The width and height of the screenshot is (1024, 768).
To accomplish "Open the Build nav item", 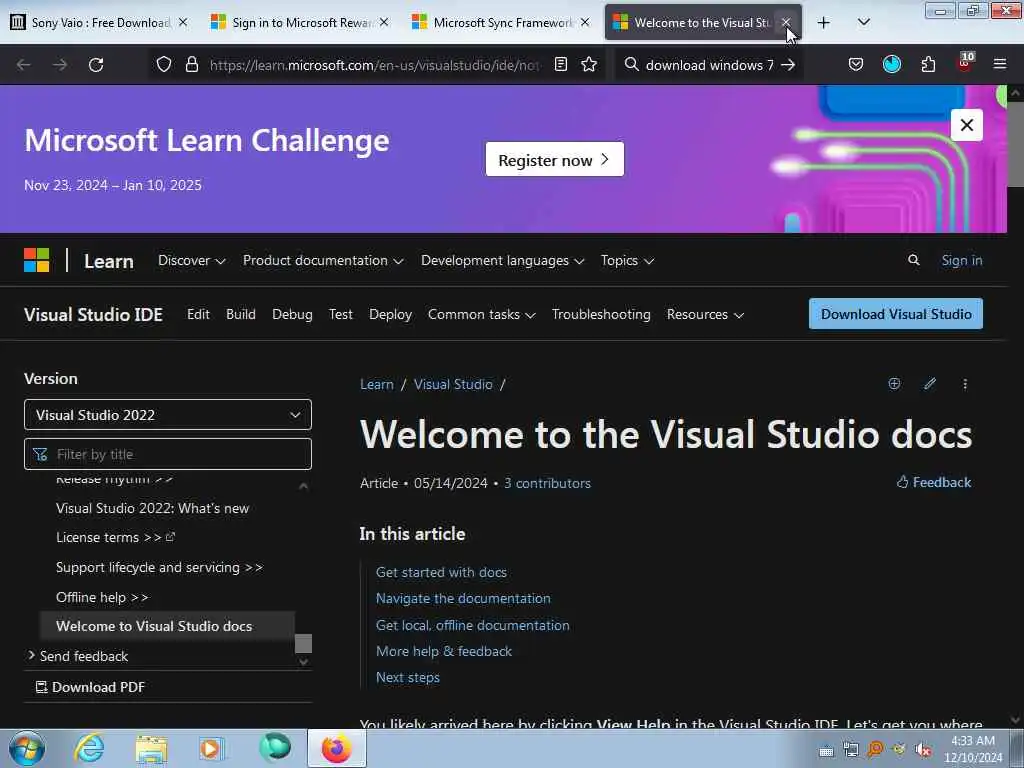I will (240, 314).
